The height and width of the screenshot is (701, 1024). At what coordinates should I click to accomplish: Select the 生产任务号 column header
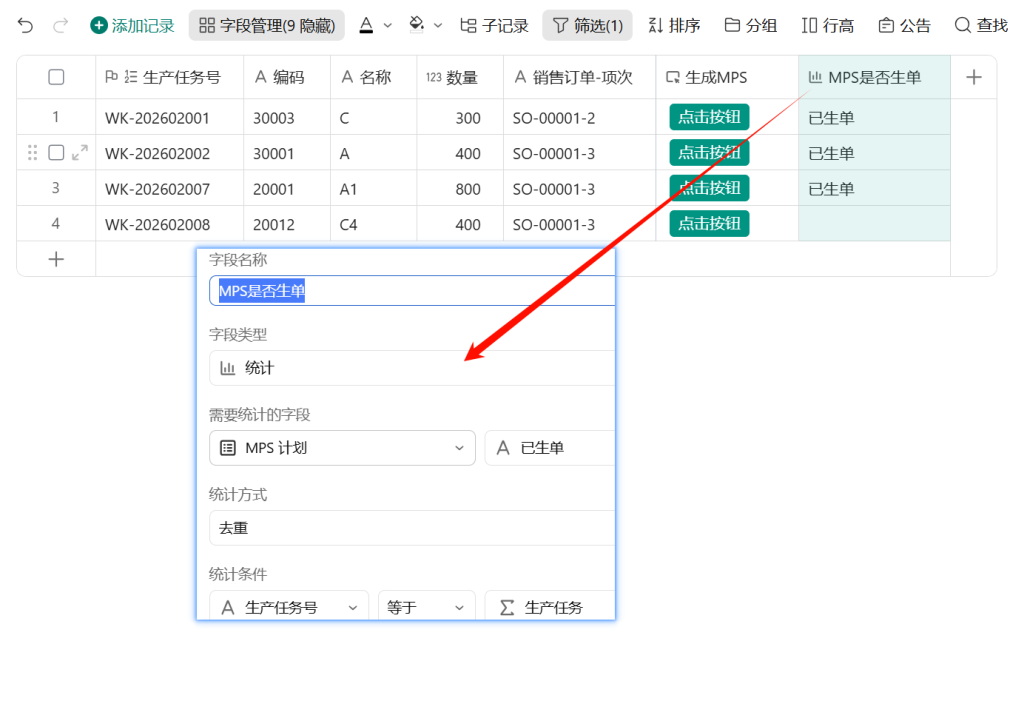coord(169,77)
